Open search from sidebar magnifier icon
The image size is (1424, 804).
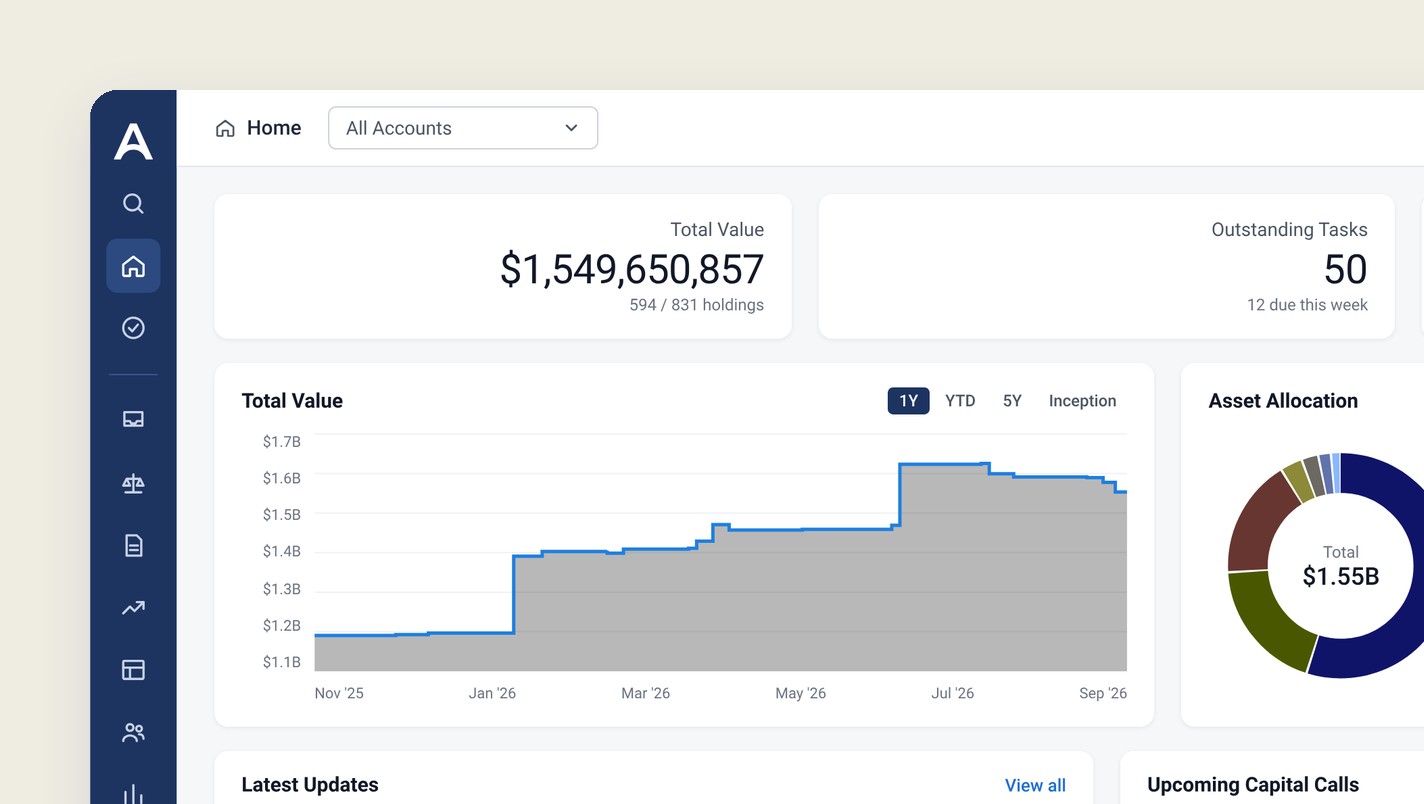point(133,204)
